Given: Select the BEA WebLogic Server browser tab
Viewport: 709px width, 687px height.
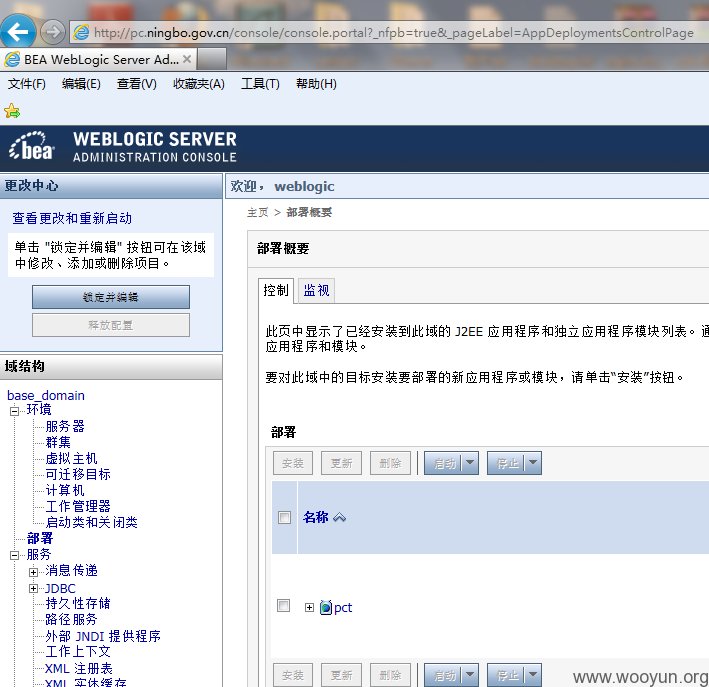Looking at the screenshot, I should (x=97, y=59).
